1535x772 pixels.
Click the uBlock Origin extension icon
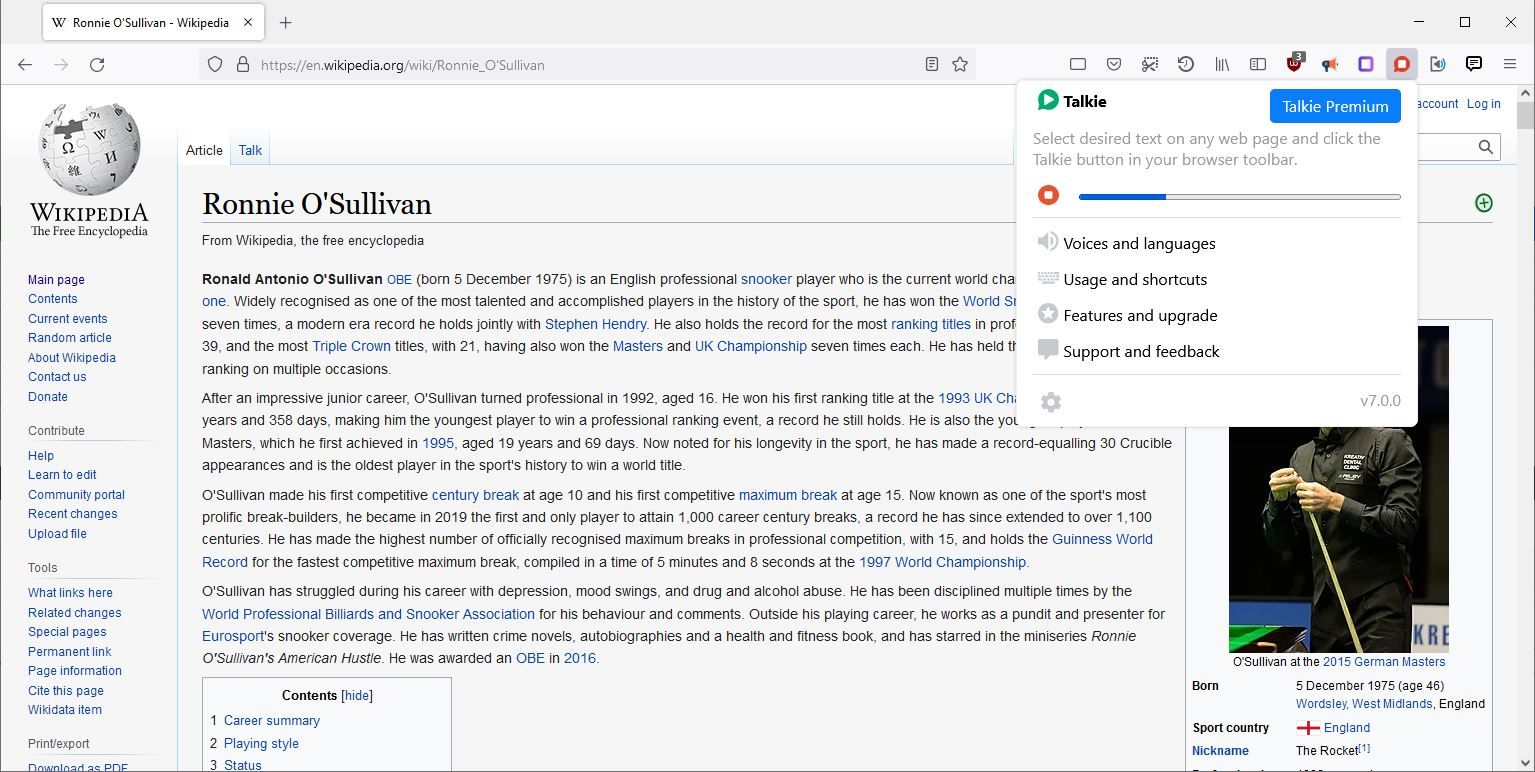(1294, 64)
